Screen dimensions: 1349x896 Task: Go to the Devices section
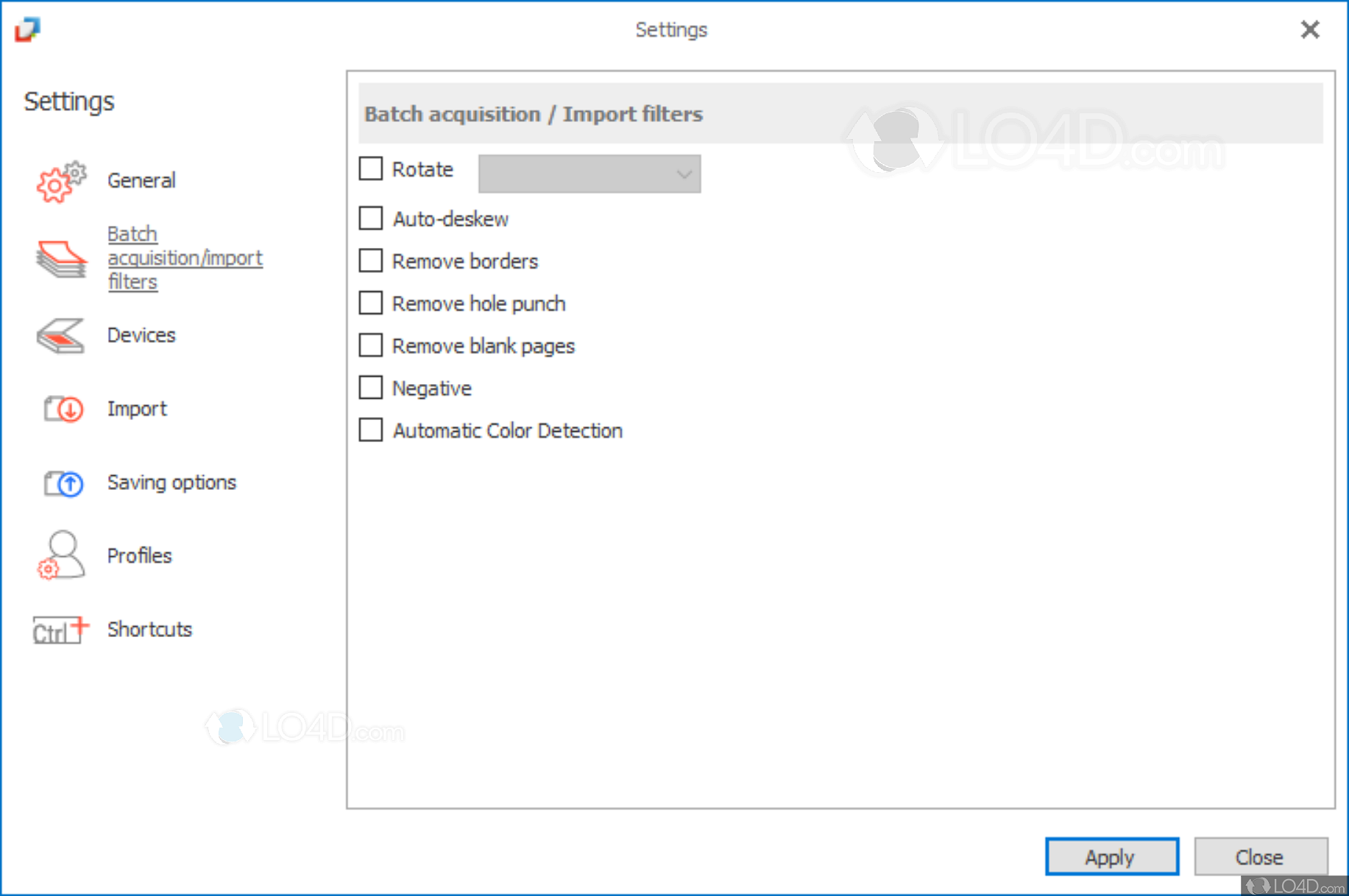click(141, 335)
